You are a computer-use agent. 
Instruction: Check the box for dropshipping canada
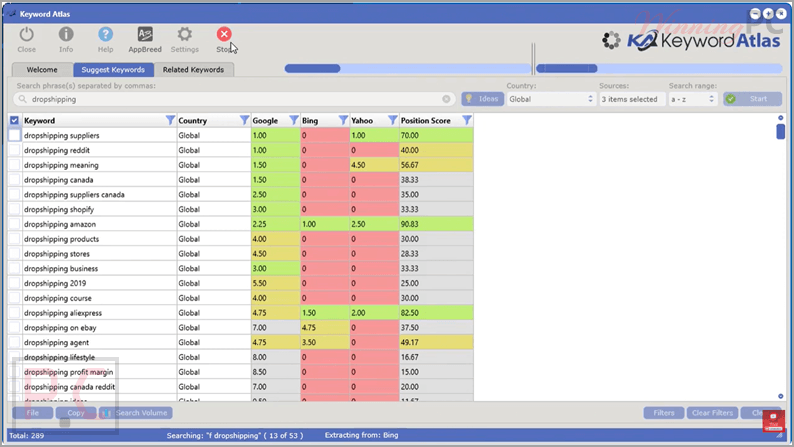click(14, 180)
